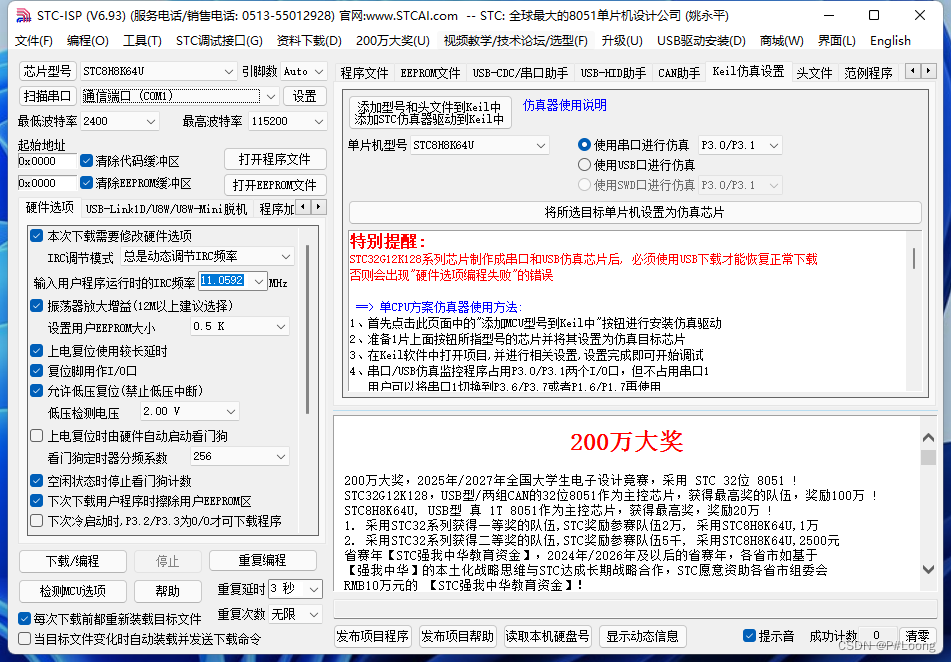Open USB-Link1D/U8W/U8W-Mini脱机 tab
The height and width of the screenshot is (662, 951).
(166, 209)
